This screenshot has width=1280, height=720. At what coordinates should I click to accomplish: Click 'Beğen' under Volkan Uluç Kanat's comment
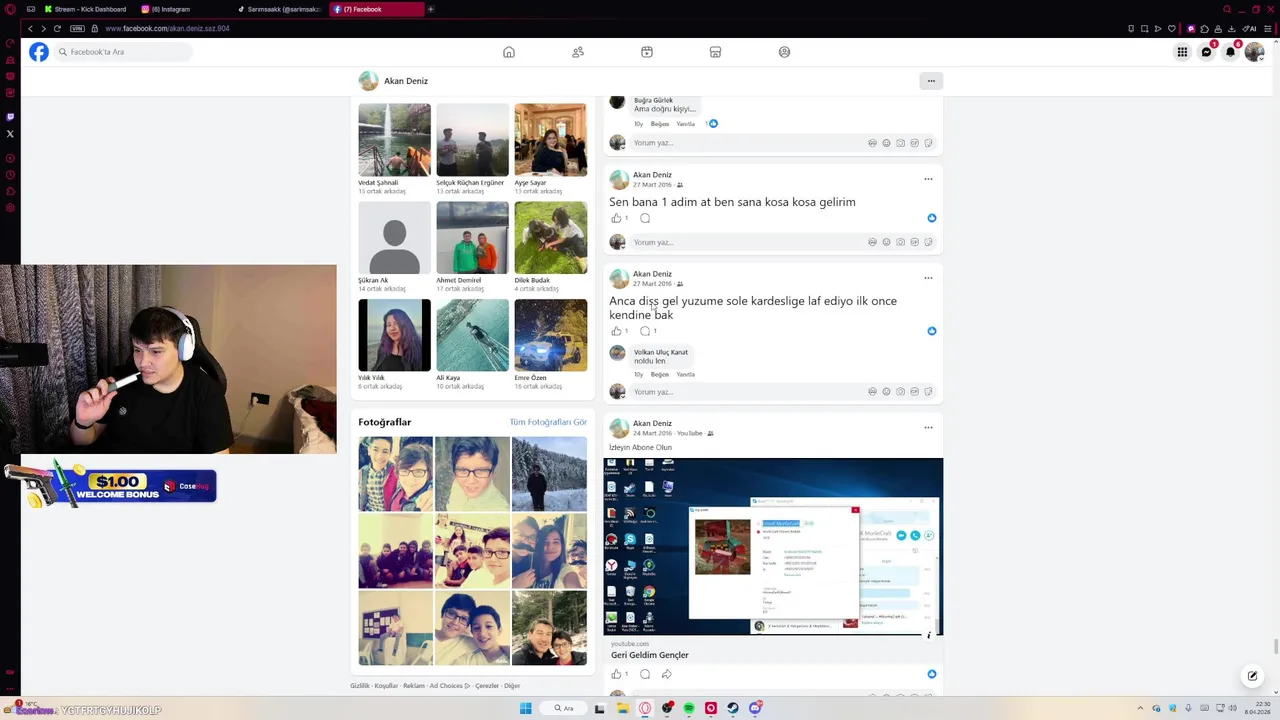tap(660, 374)
